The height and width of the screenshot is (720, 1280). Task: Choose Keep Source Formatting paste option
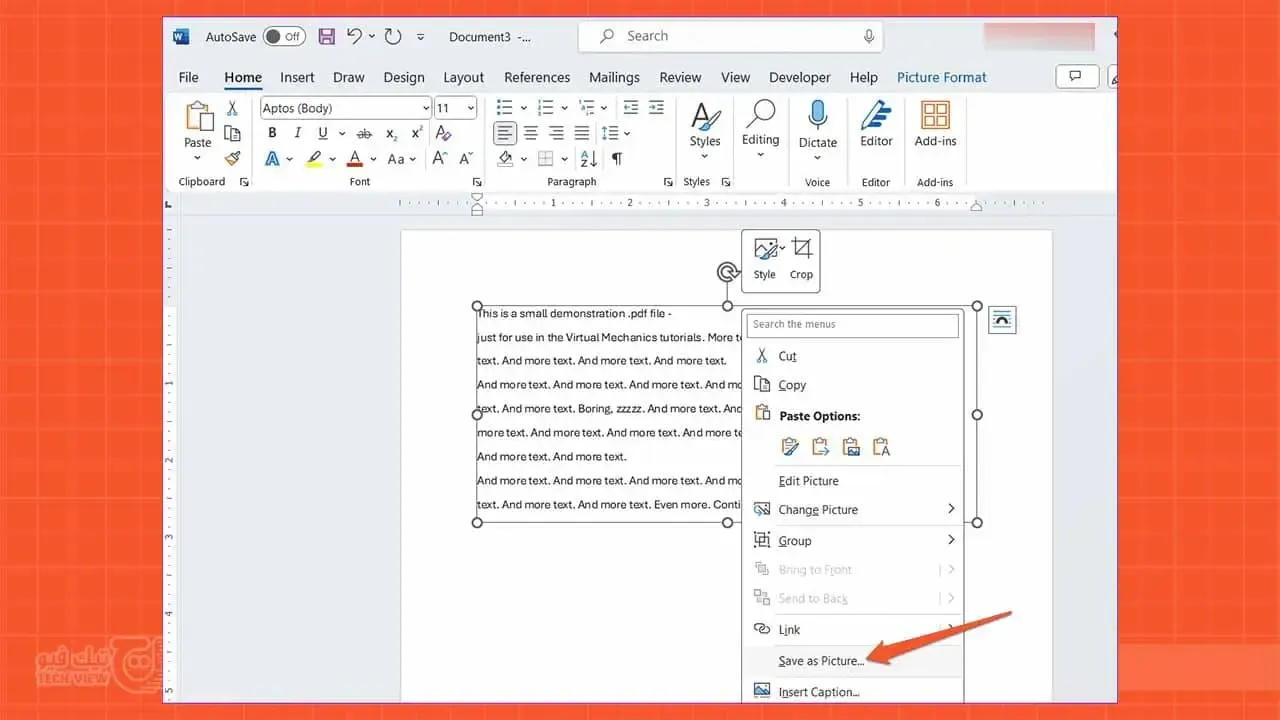pyautogui.click(x=790, y=446)
